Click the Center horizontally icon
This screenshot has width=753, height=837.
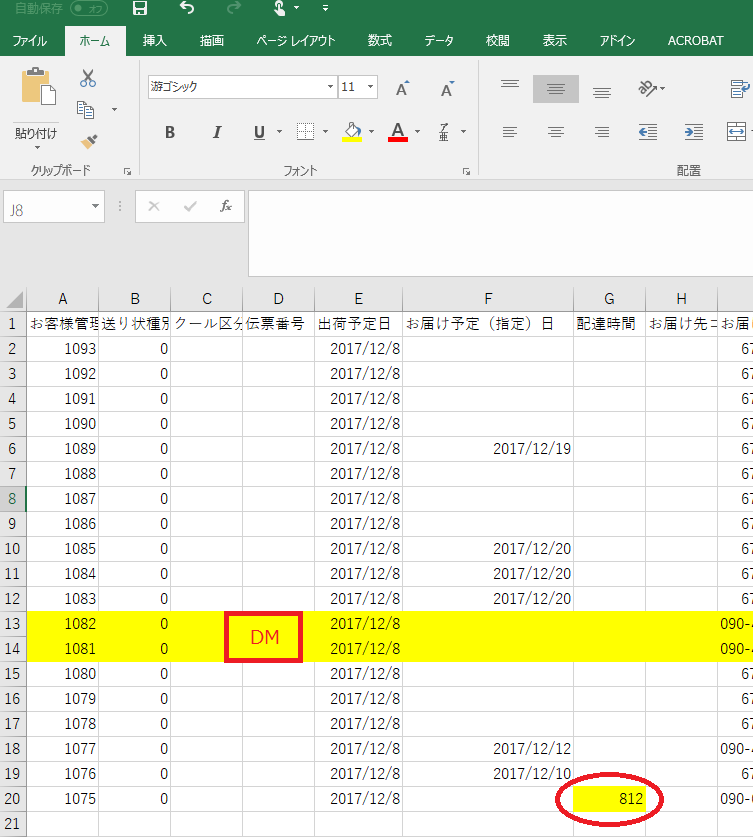pos(556,132)
